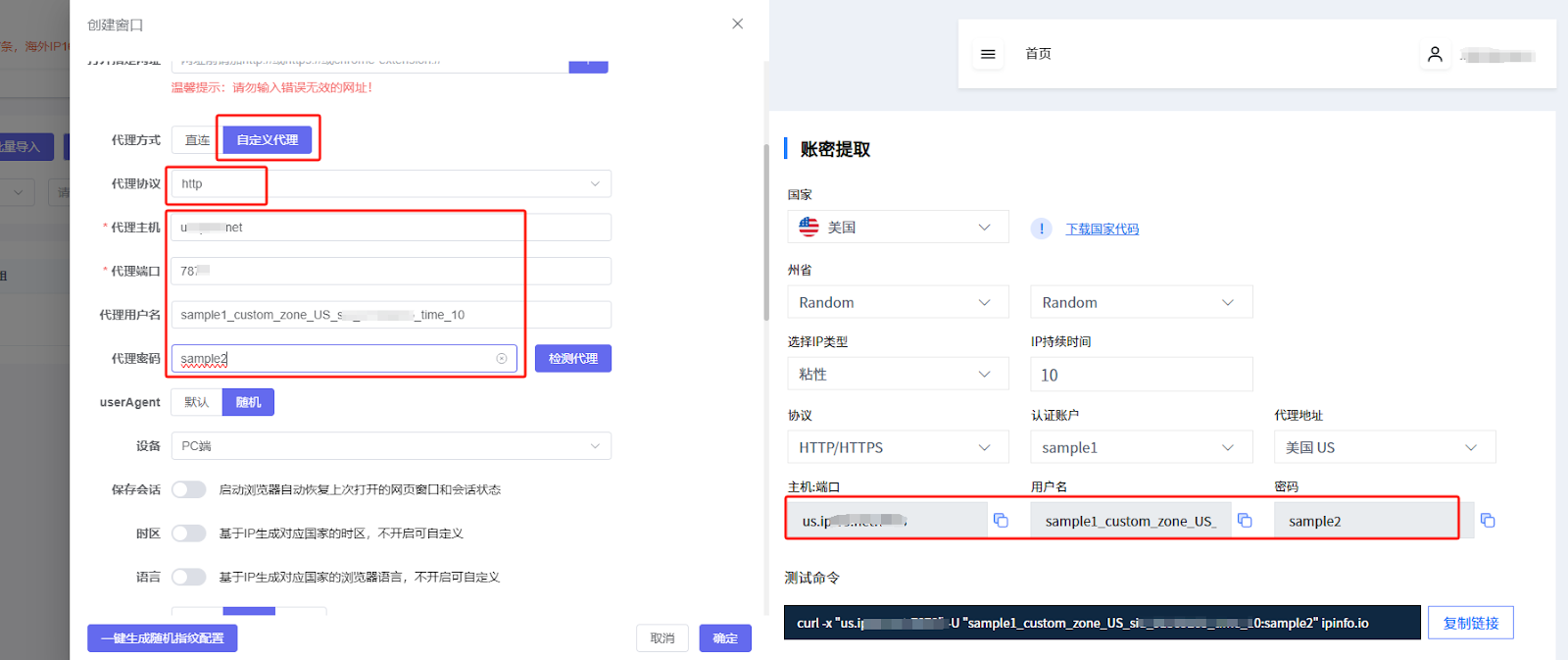Open the 下载国家代码 link
Image resolution: width=1568 pixels, height=660 pixels.
coord(1102,228)
